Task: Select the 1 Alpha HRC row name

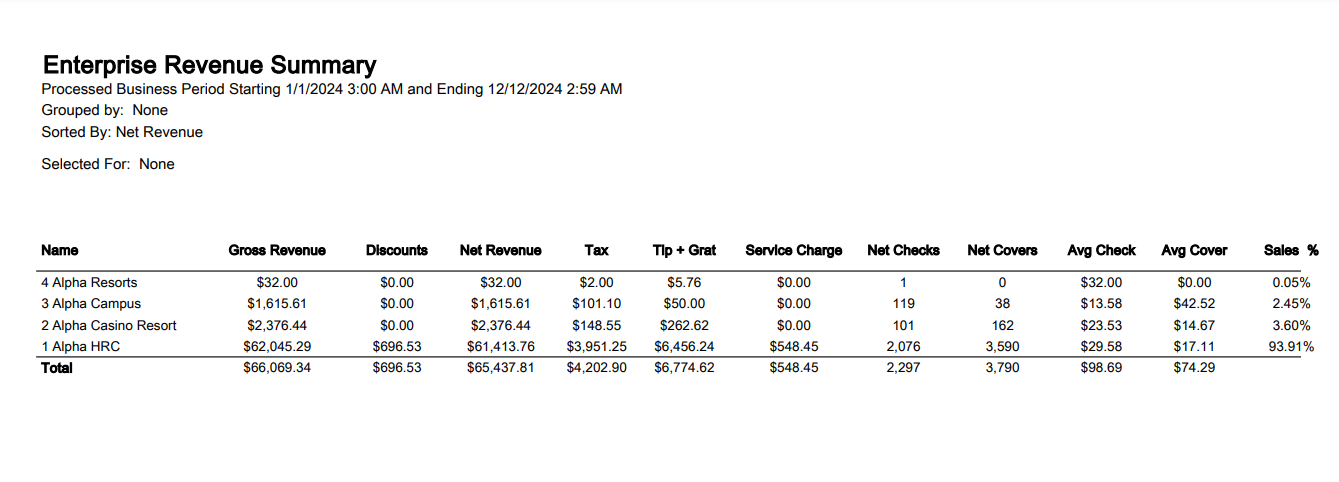Action: 81,347
